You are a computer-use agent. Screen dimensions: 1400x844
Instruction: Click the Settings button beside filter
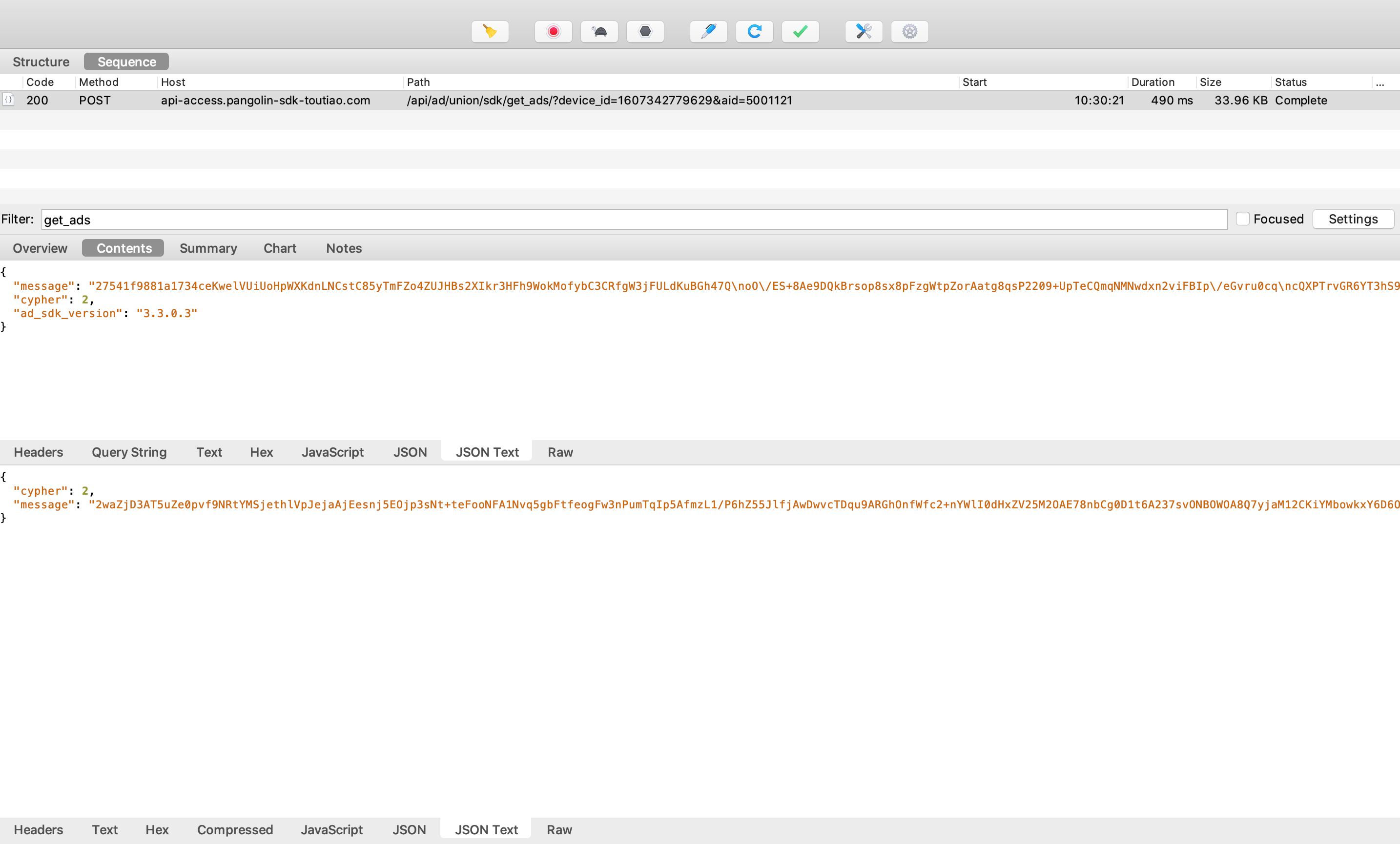(x=1352, y=219)
